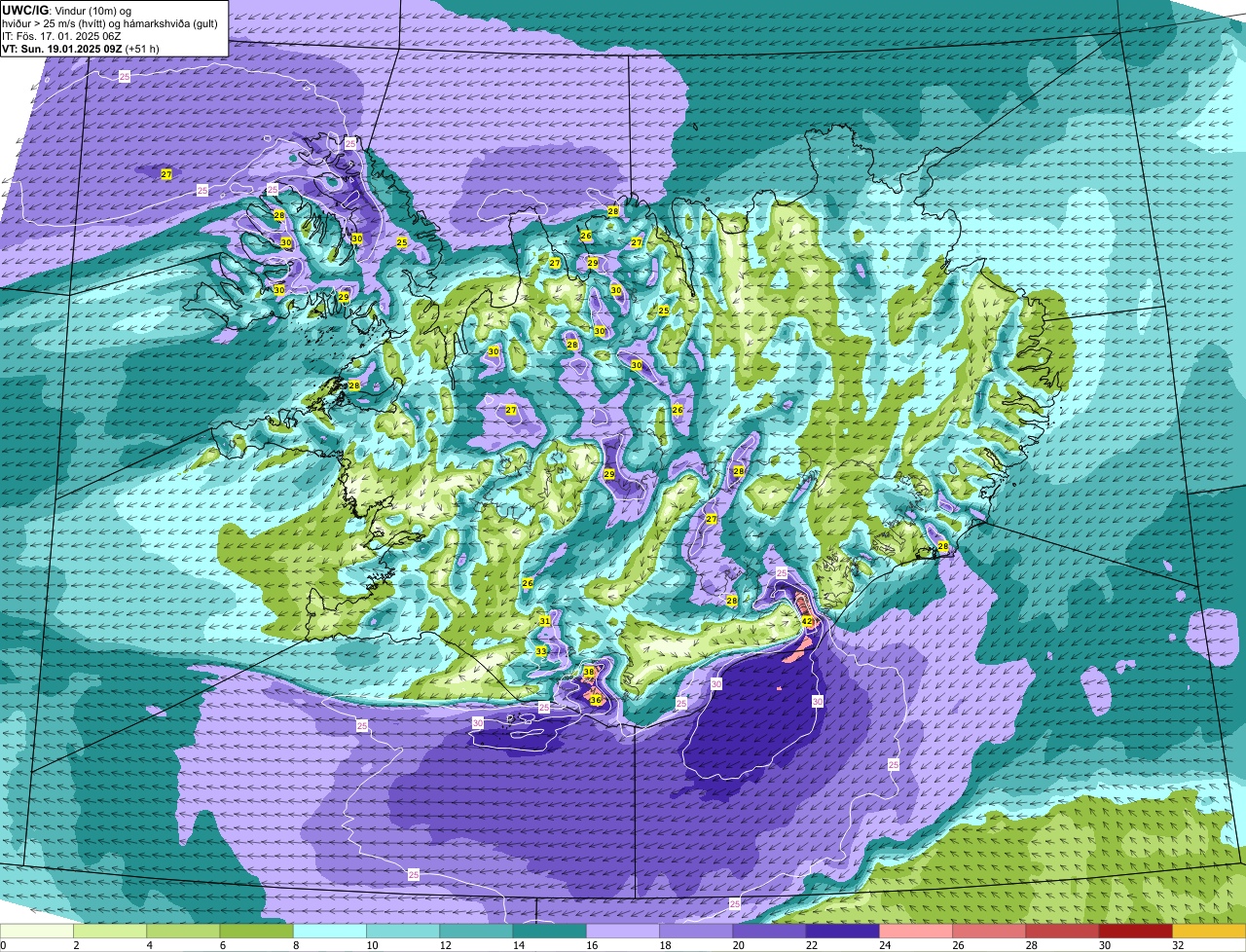Image resolution: width=1246 pixels, height=952 pixels.
Task: Click the 0–2 m/s pale yellow legend swatch
Action: pos(37,932)
